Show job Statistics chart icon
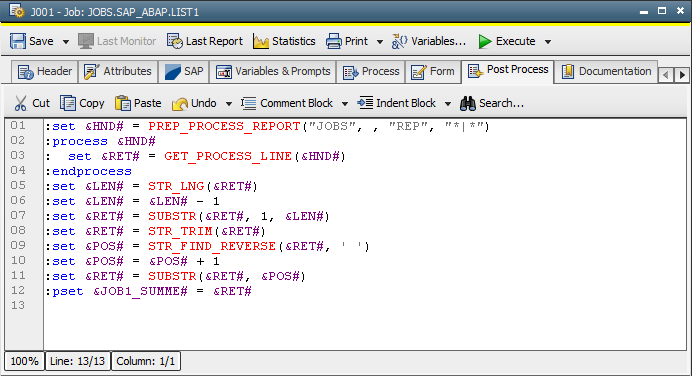Image resolution: width=692 pixels, height=376 pixels. (x=261, y=41)
